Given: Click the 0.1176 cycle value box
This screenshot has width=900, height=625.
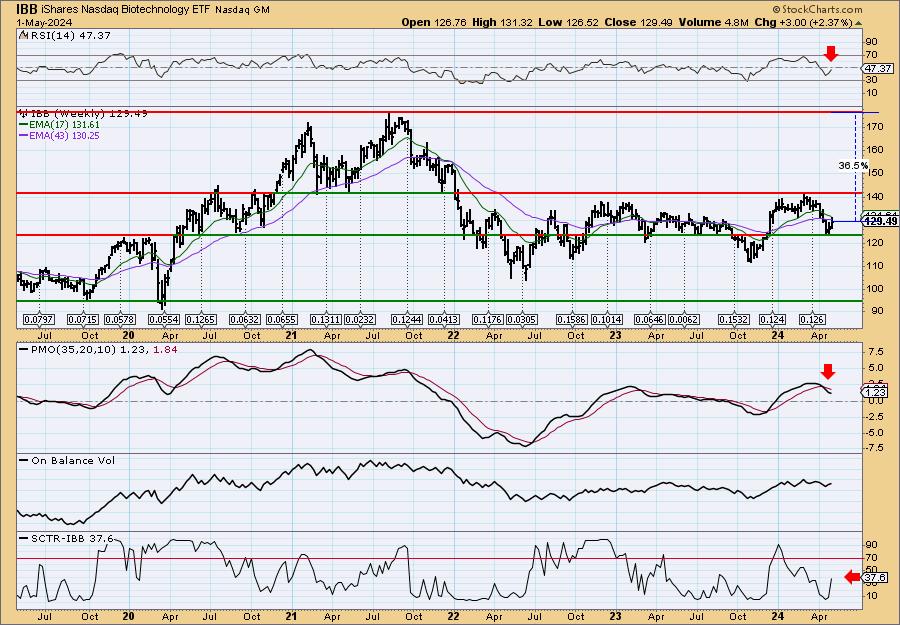Looking at the screenshot, I should click(488, 319).
